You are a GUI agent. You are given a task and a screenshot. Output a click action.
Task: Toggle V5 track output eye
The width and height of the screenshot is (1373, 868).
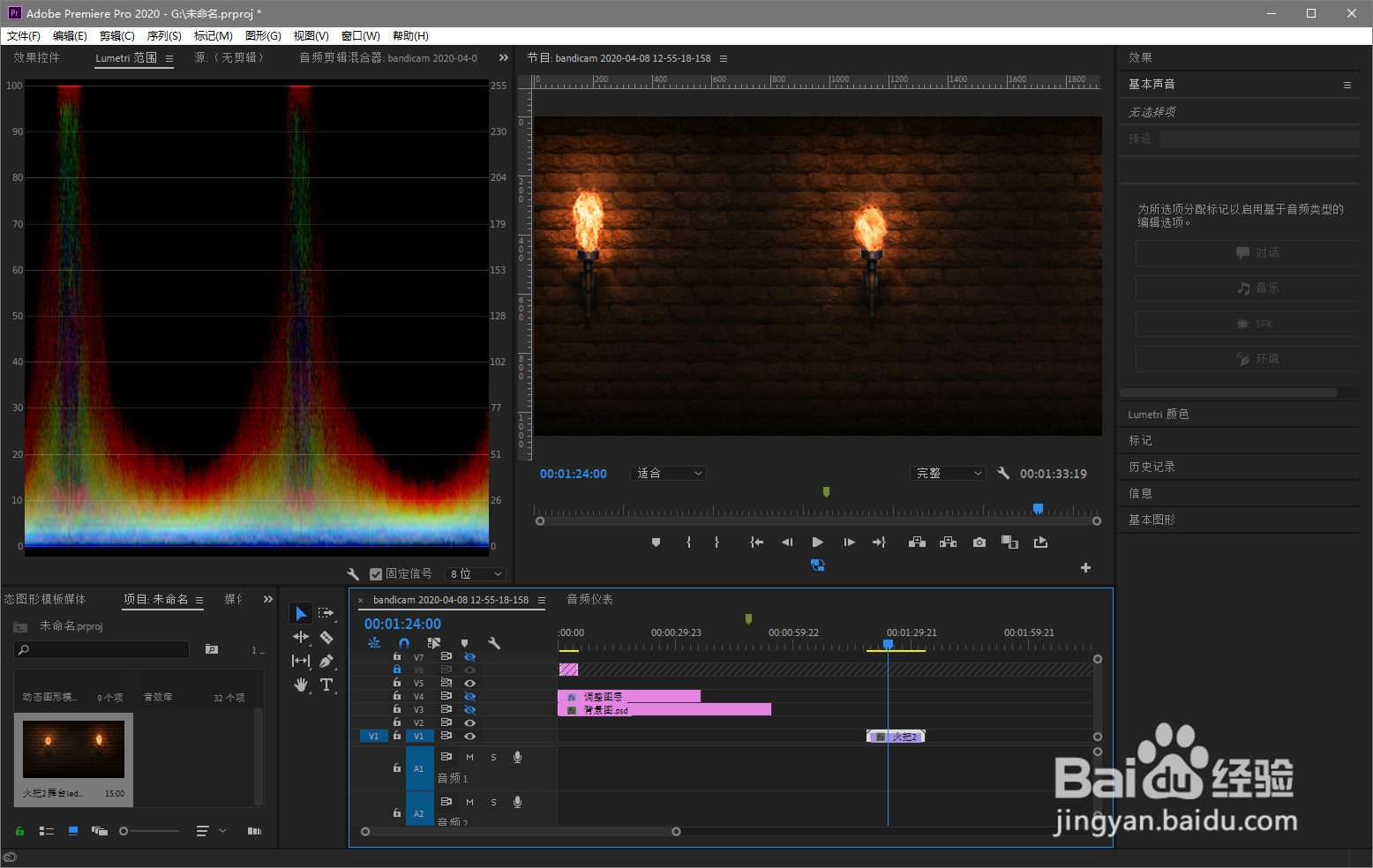(469, 683)
